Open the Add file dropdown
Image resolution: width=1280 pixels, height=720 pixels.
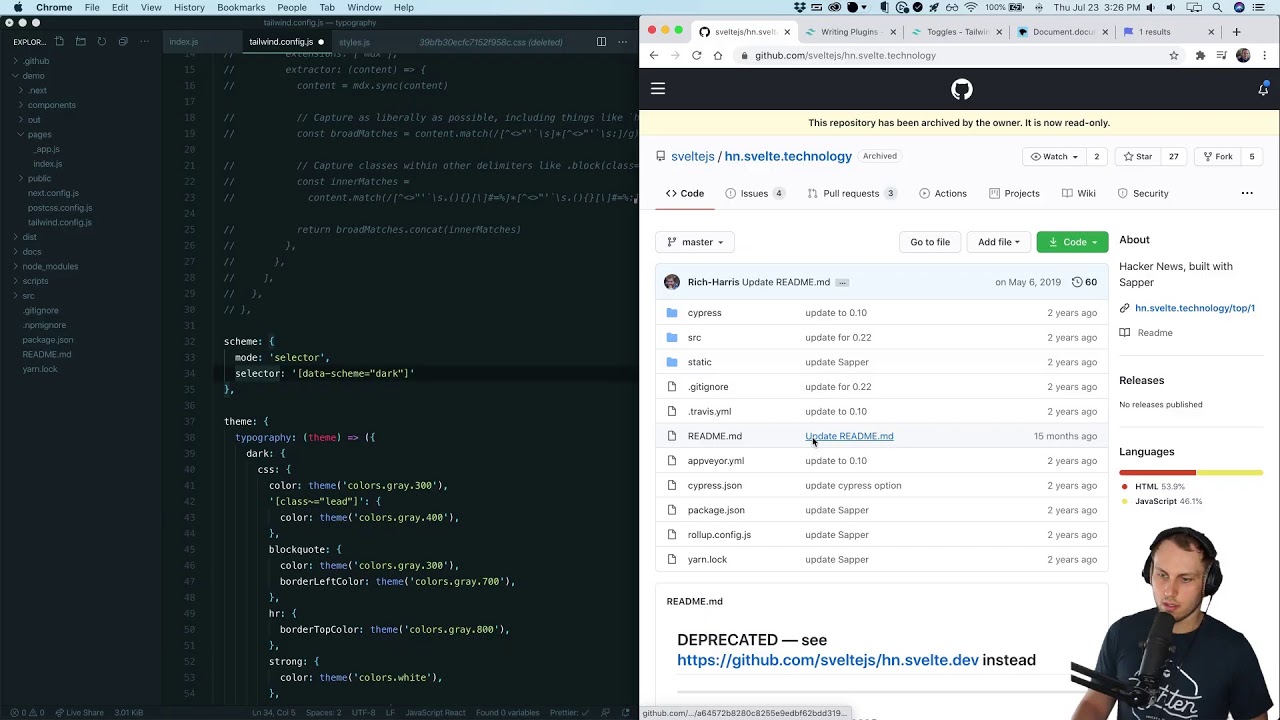(999, 242)
